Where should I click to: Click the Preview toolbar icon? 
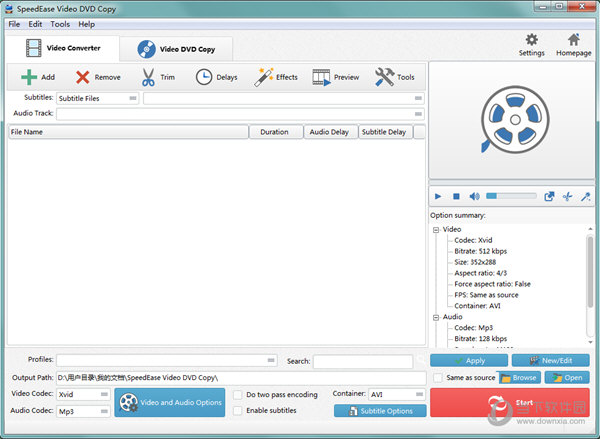(x=336, y=77)
